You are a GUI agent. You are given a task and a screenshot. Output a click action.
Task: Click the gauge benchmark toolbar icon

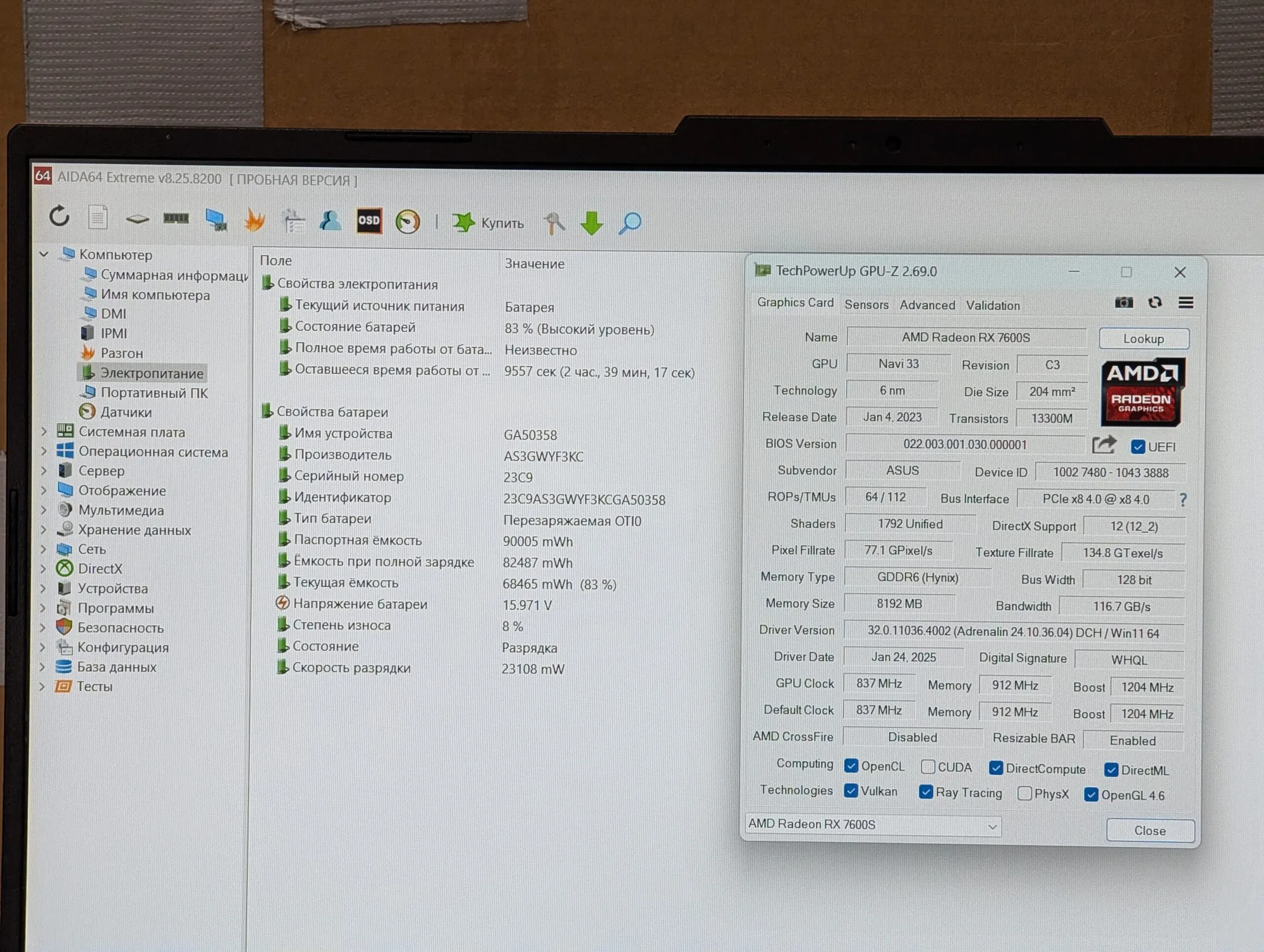click(408, 222)
